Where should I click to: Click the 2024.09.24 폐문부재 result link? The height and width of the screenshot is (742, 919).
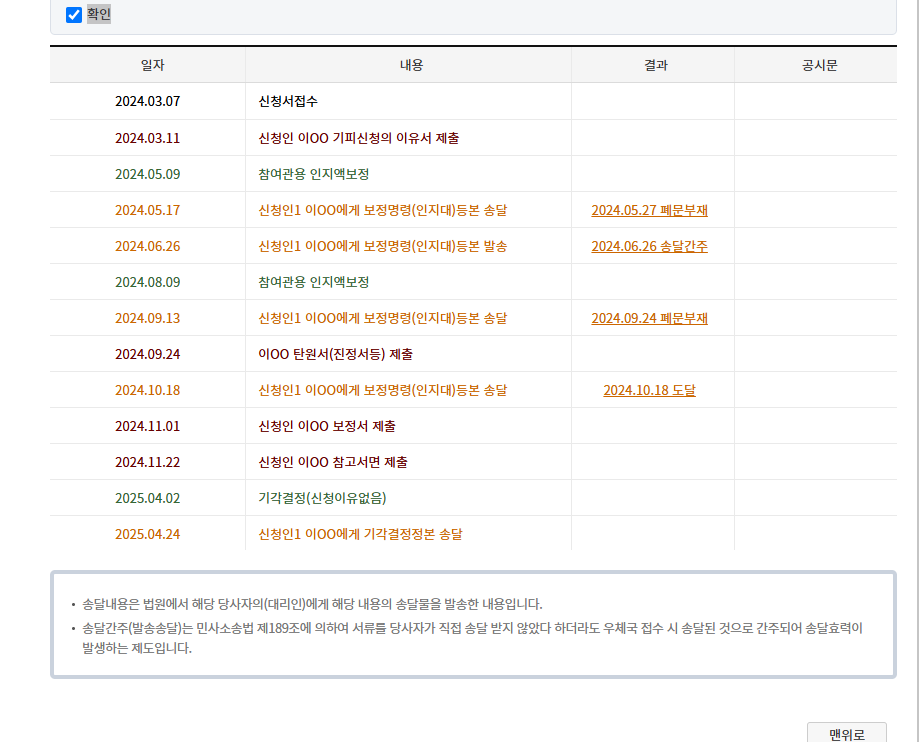[651, 318]
